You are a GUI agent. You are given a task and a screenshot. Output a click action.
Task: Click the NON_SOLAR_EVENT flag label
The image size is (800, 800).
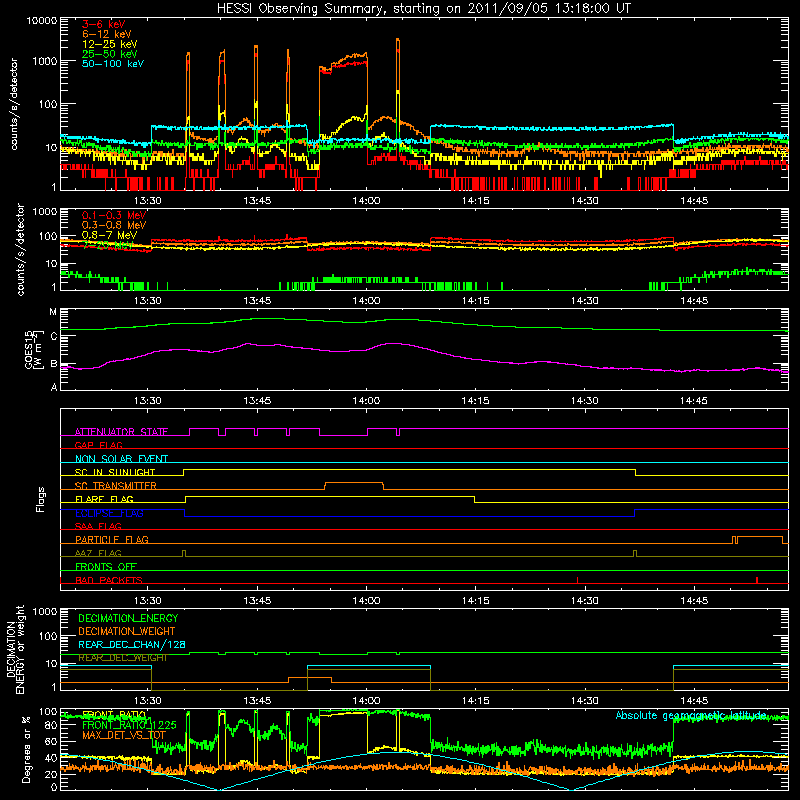[121, 459]
